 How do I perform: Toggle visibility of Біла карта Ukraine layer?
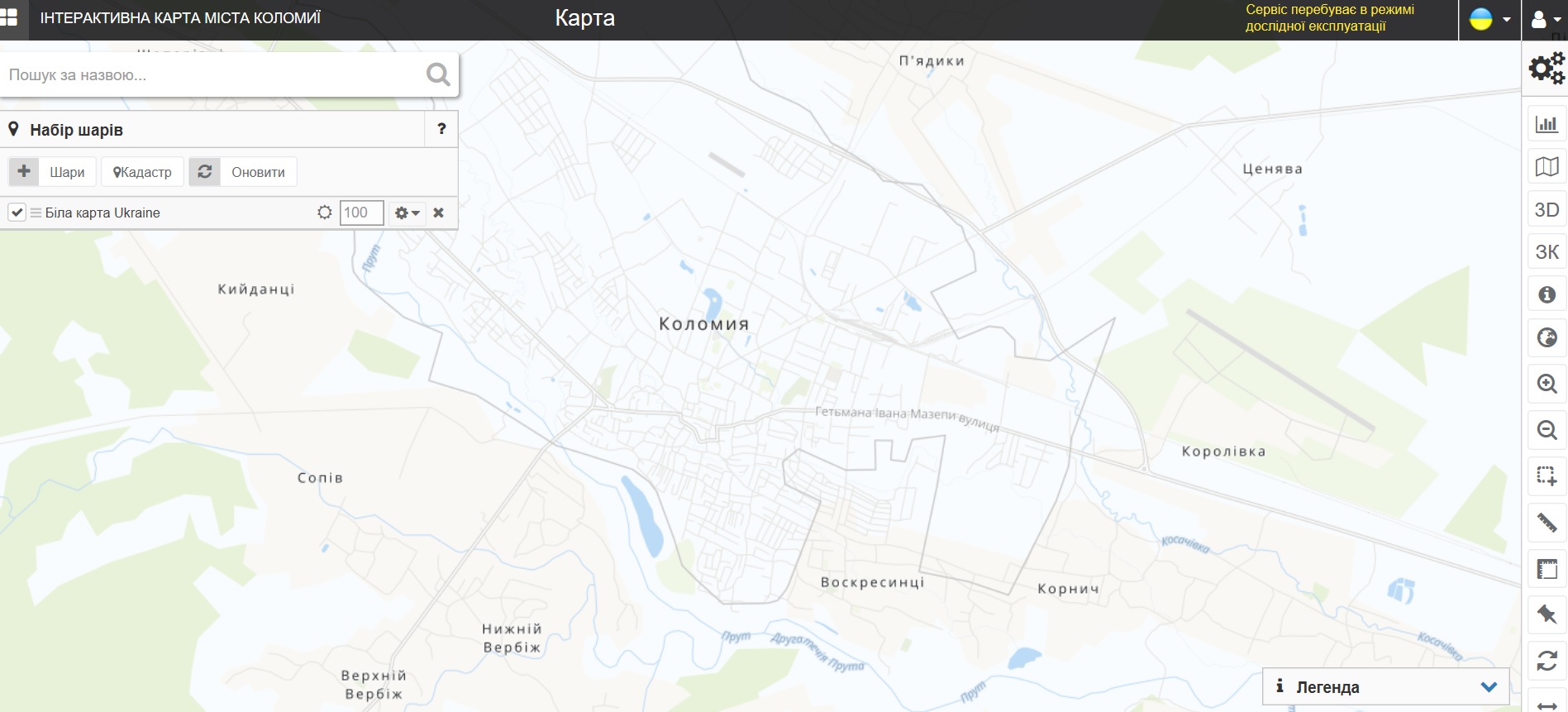coord(17,213)
